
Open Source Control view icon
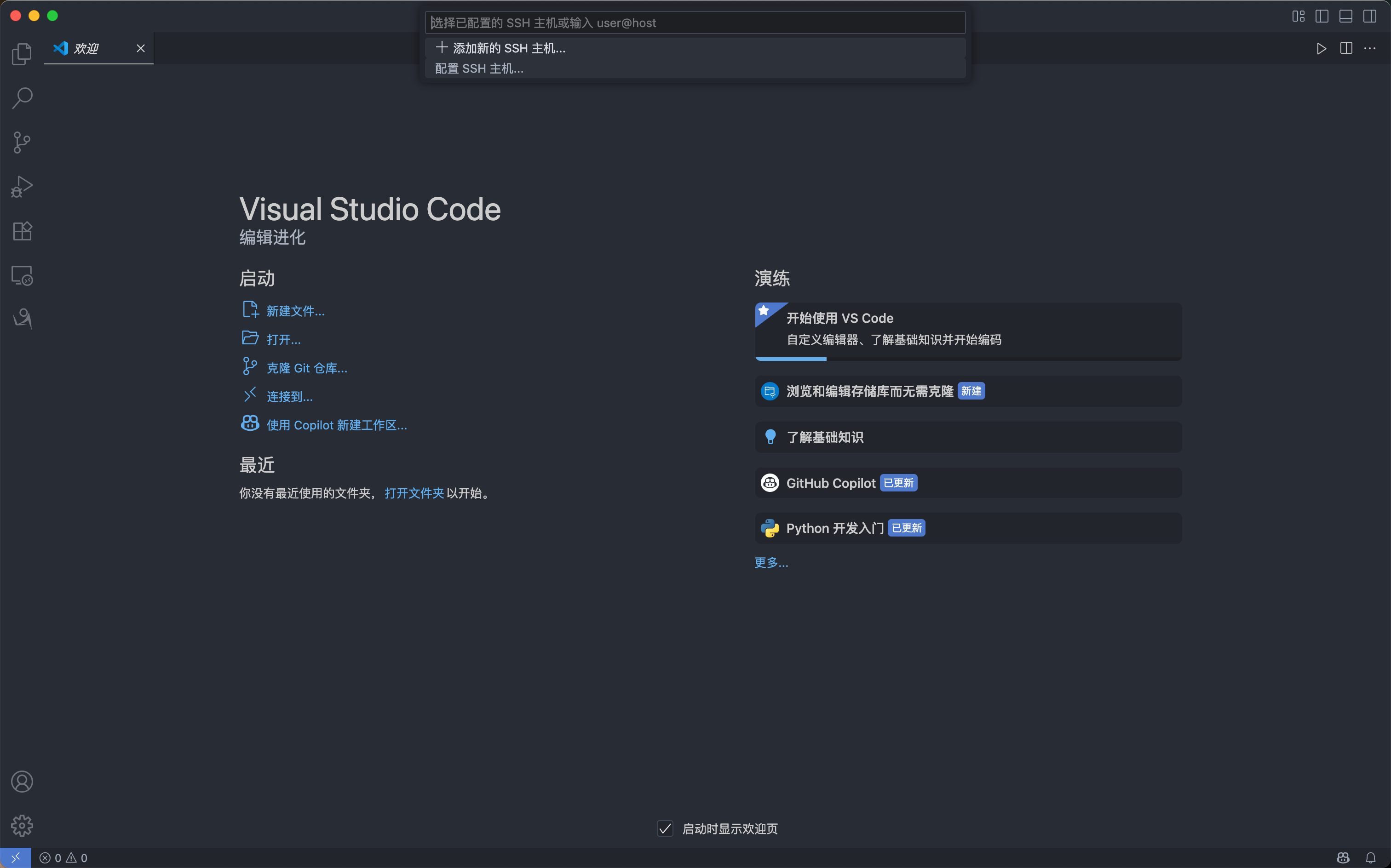[x=22, y=143]
